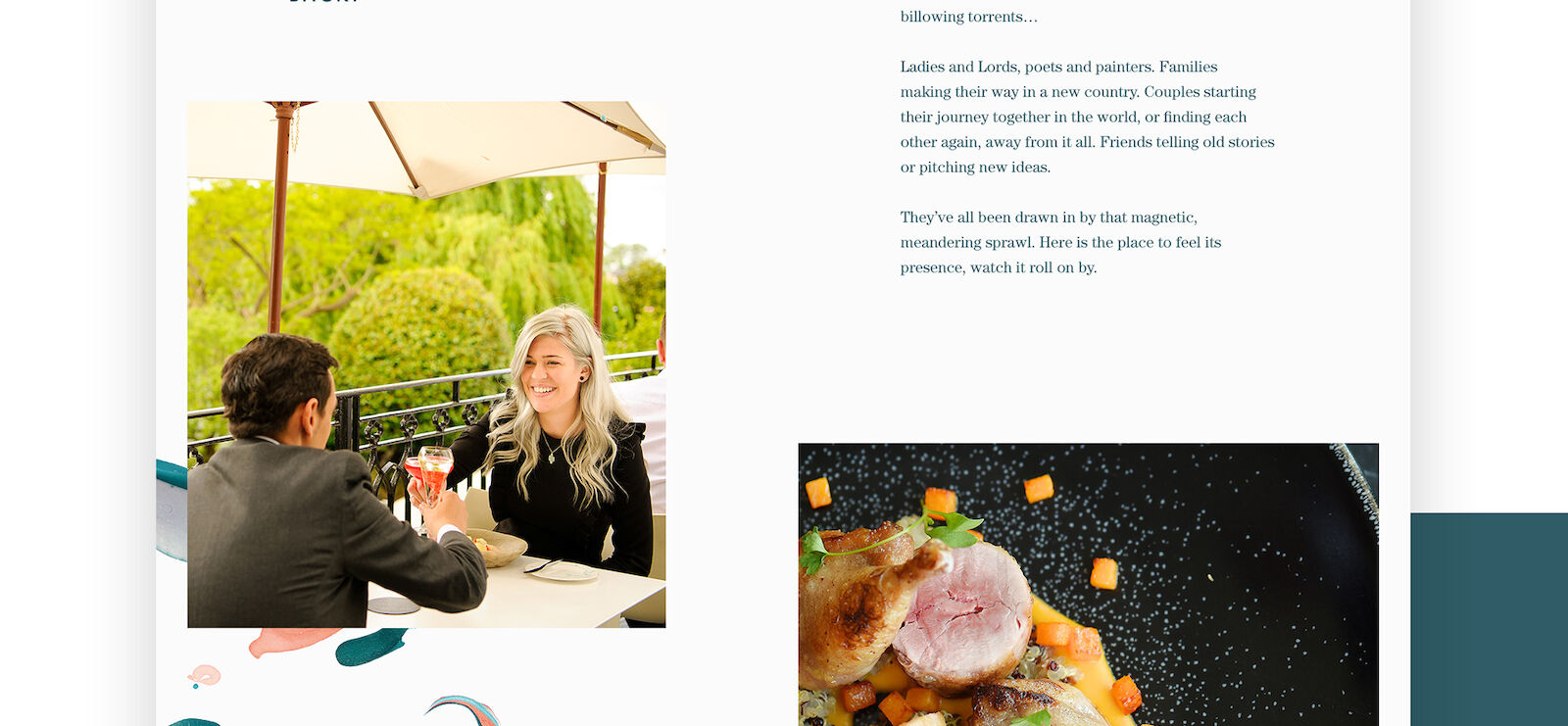Open the plated roast chicken dish photo

pyautogui.click(x=1088, y=584)
